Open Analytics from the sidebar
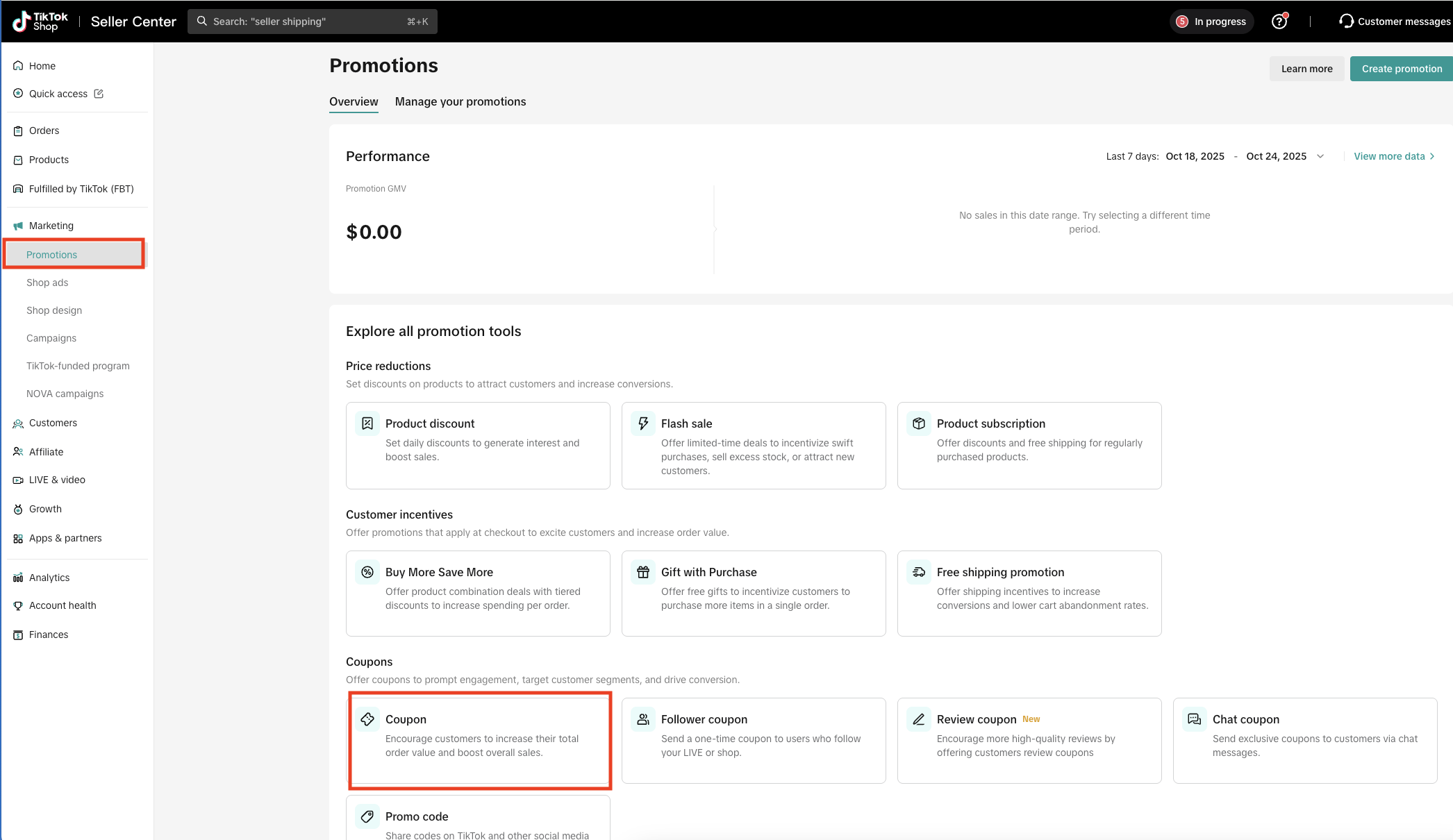 point(49,578)
